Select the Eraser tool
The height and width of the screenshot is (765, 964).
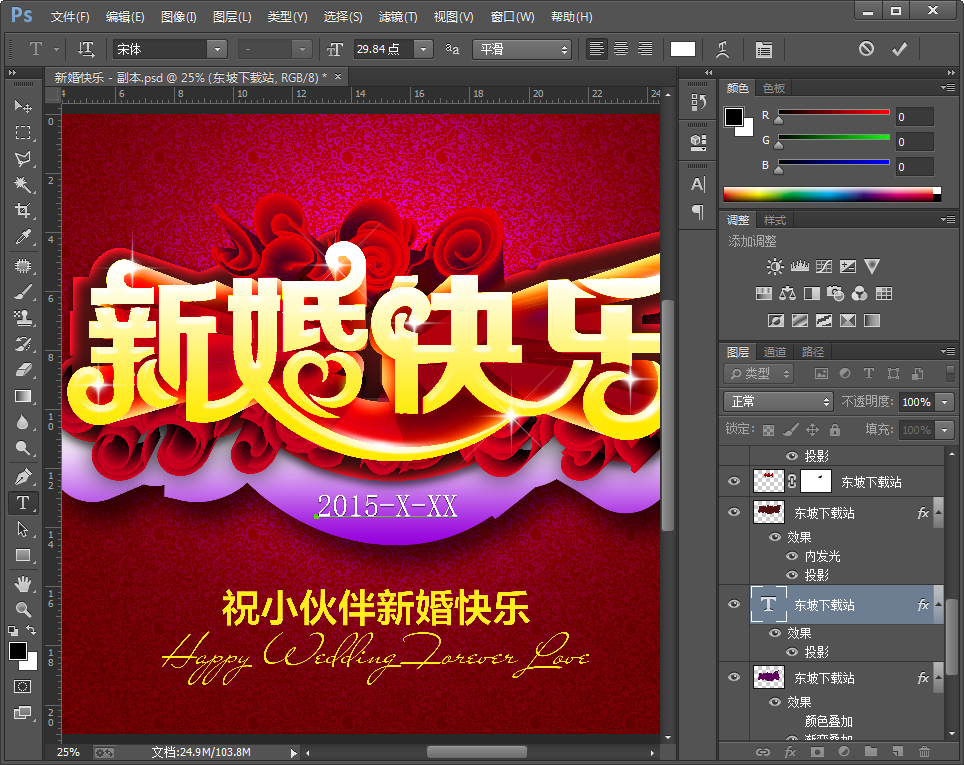pos(23,370)
